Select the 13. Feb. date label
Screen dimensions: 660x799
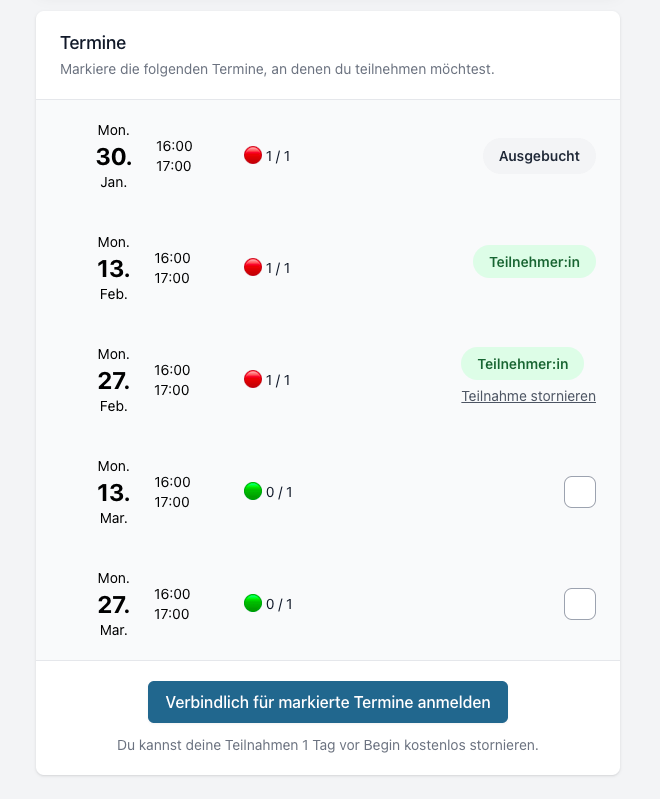[x=114, y=268]
